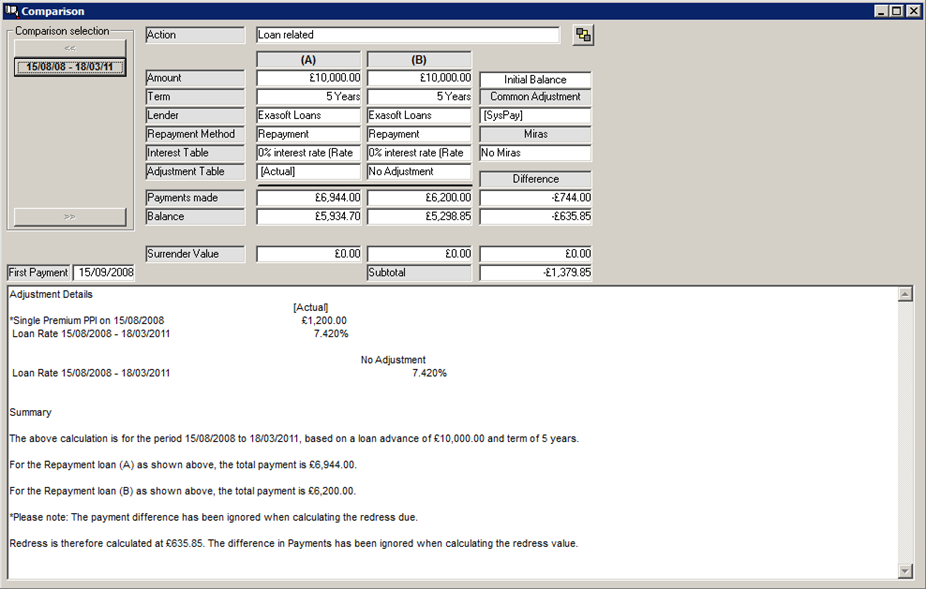
Task: Click Amount field in column B
Action: (x=419, y=78)
